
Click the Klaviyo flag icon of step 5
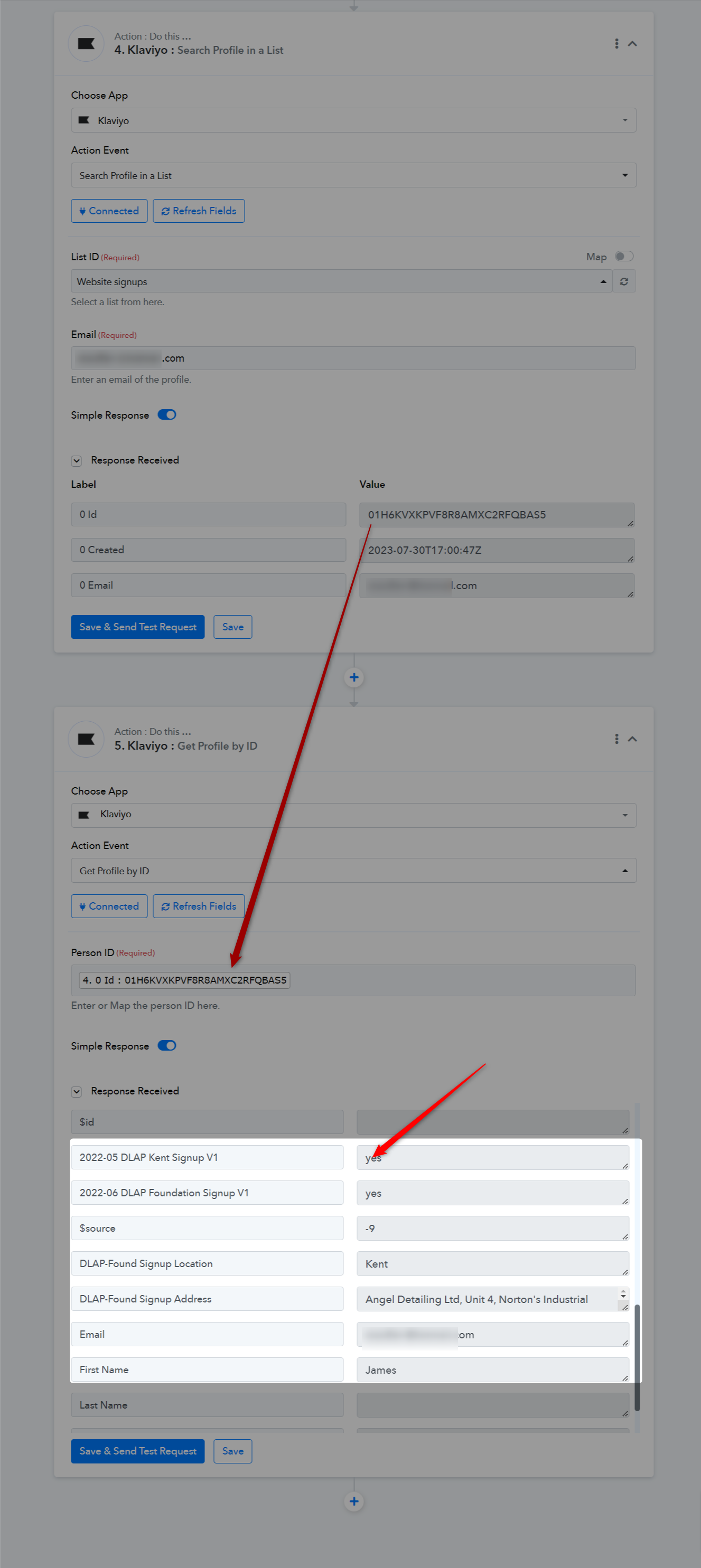86,739
